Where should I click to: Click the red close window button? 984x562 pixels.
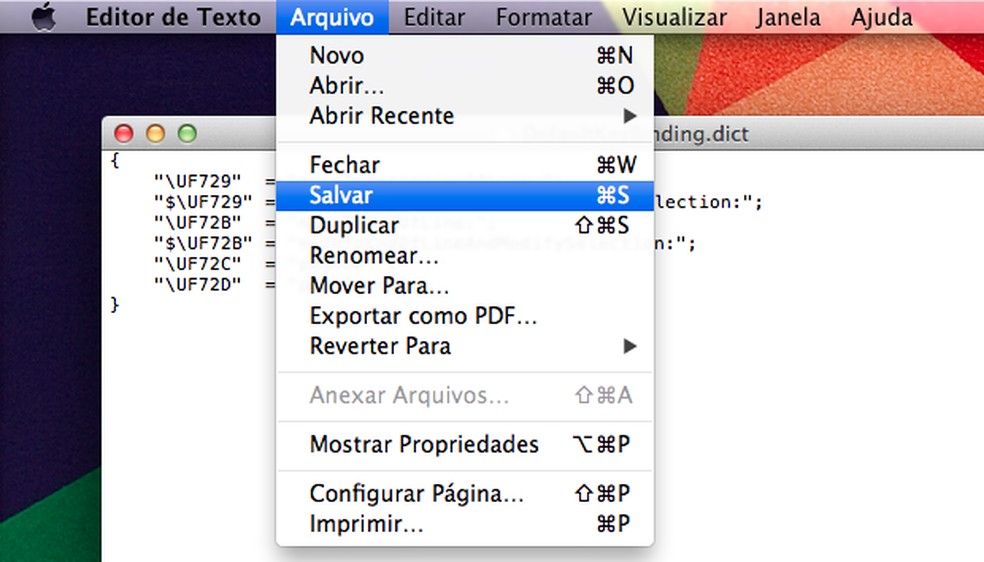(x=124, y=134)
